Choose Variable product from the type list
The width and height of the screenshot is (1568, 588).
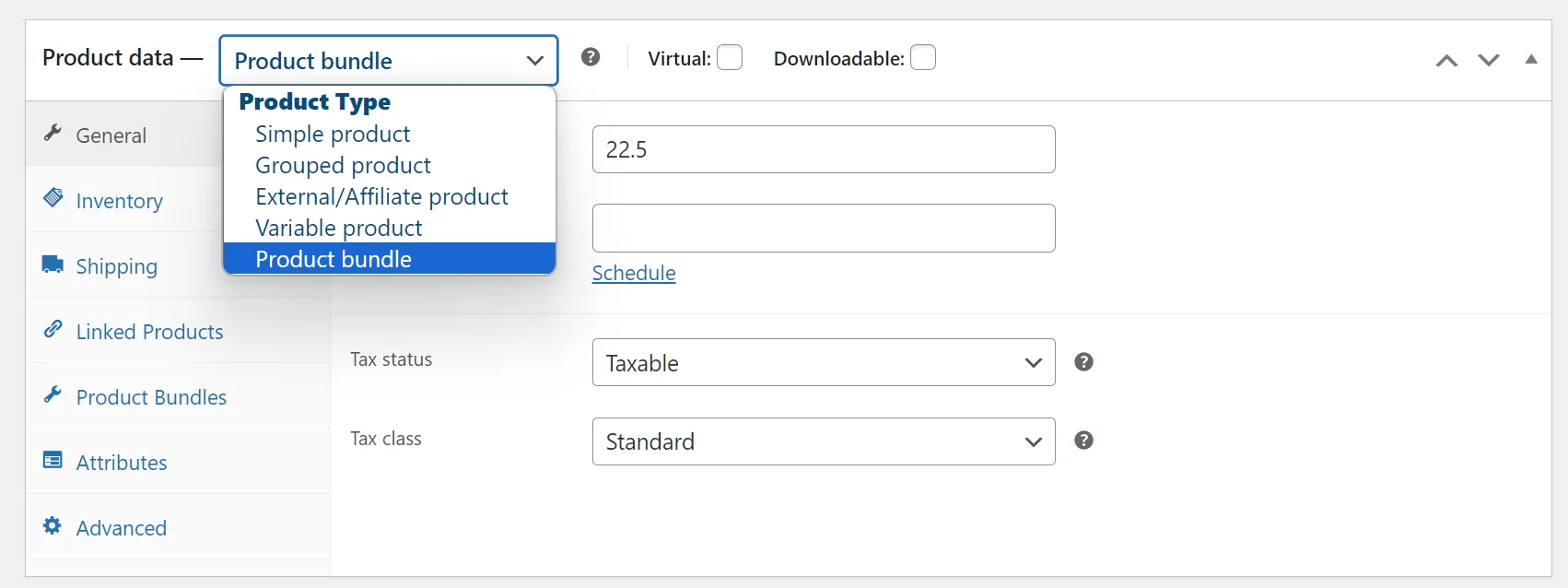click(339, 228)
